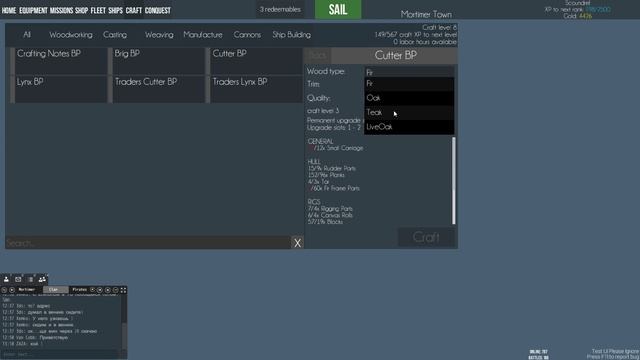
Task: Focus the blueprint Search field
Action: [x=148, y=243]
